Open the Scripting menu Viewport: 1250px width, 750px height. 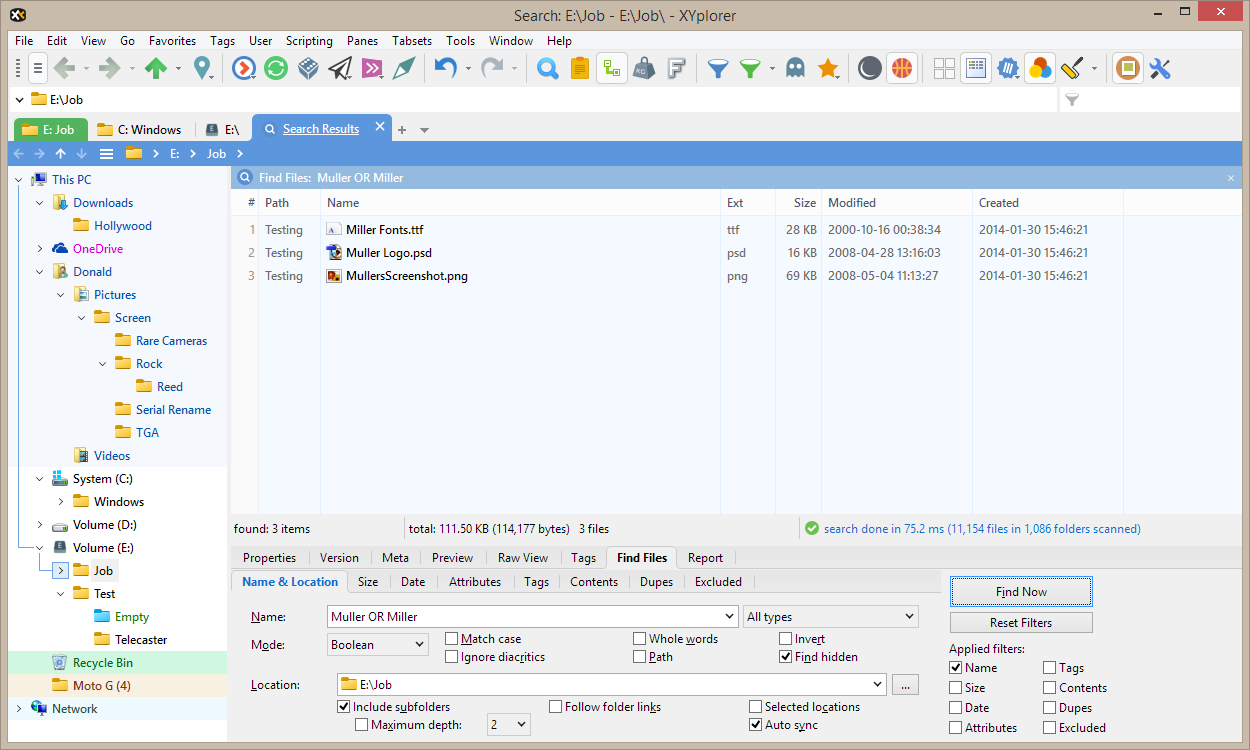point(309,41)
